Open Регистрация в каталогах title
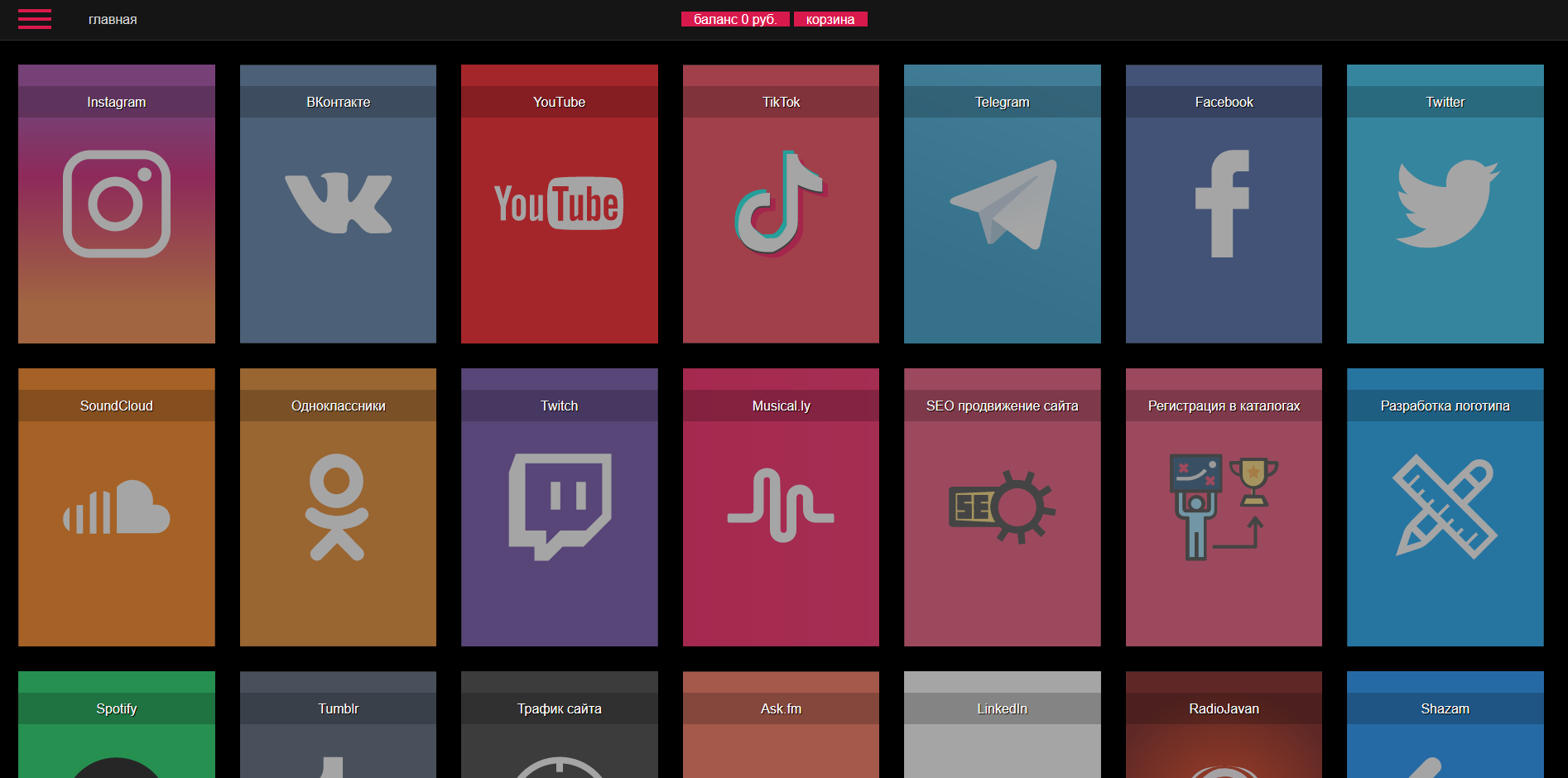The image size is (1568, 778). [x=1224, y=406]
